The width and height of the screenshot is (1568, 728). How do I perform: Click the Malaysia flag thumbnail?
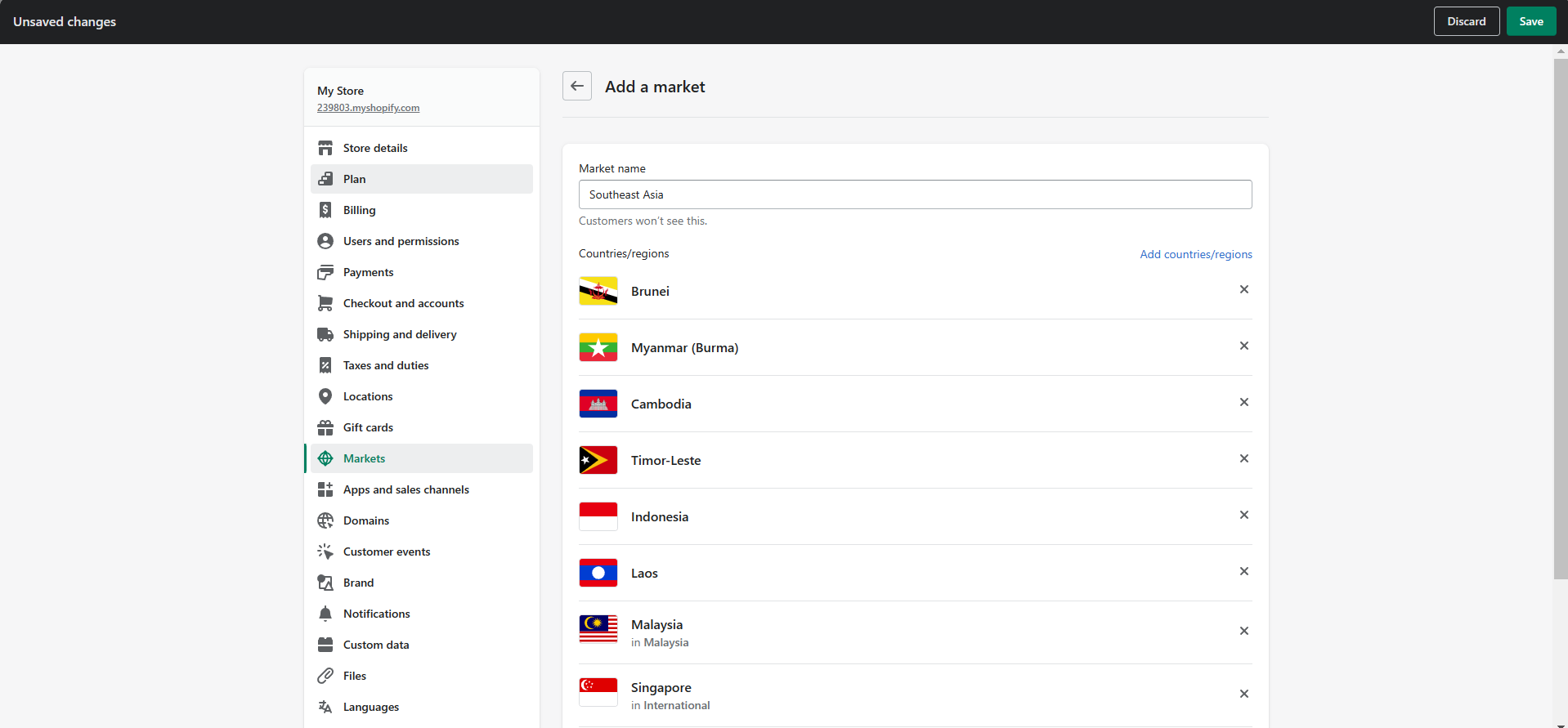(x=598, y=629)
